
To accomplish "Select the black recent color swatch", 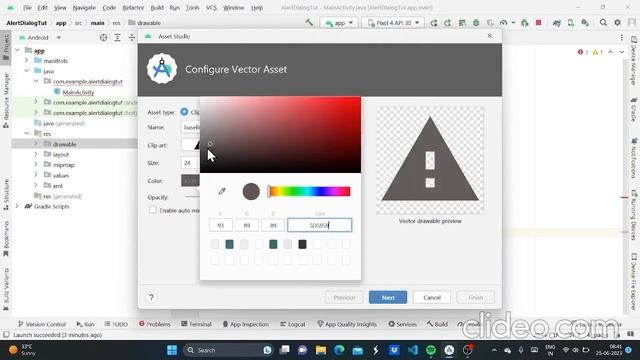I will [x=302, y=244].
